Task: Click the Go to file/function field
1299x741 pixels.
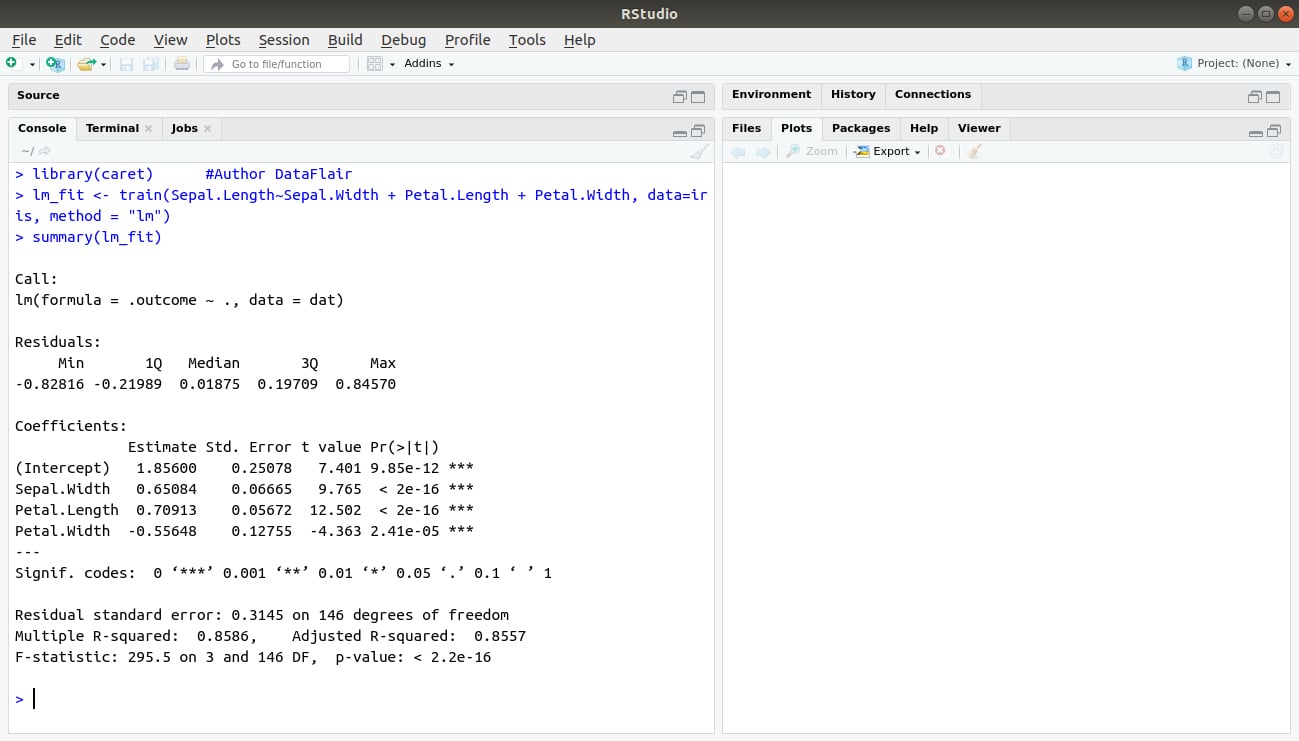Action: tap(278, 64)
